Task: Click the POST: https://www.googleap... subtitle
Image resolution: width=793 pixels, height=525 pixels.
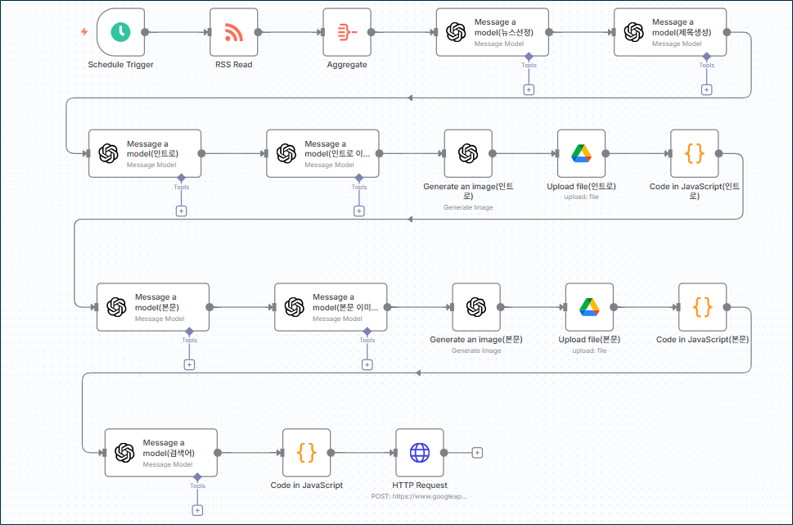Action: [x=419, y=496]
